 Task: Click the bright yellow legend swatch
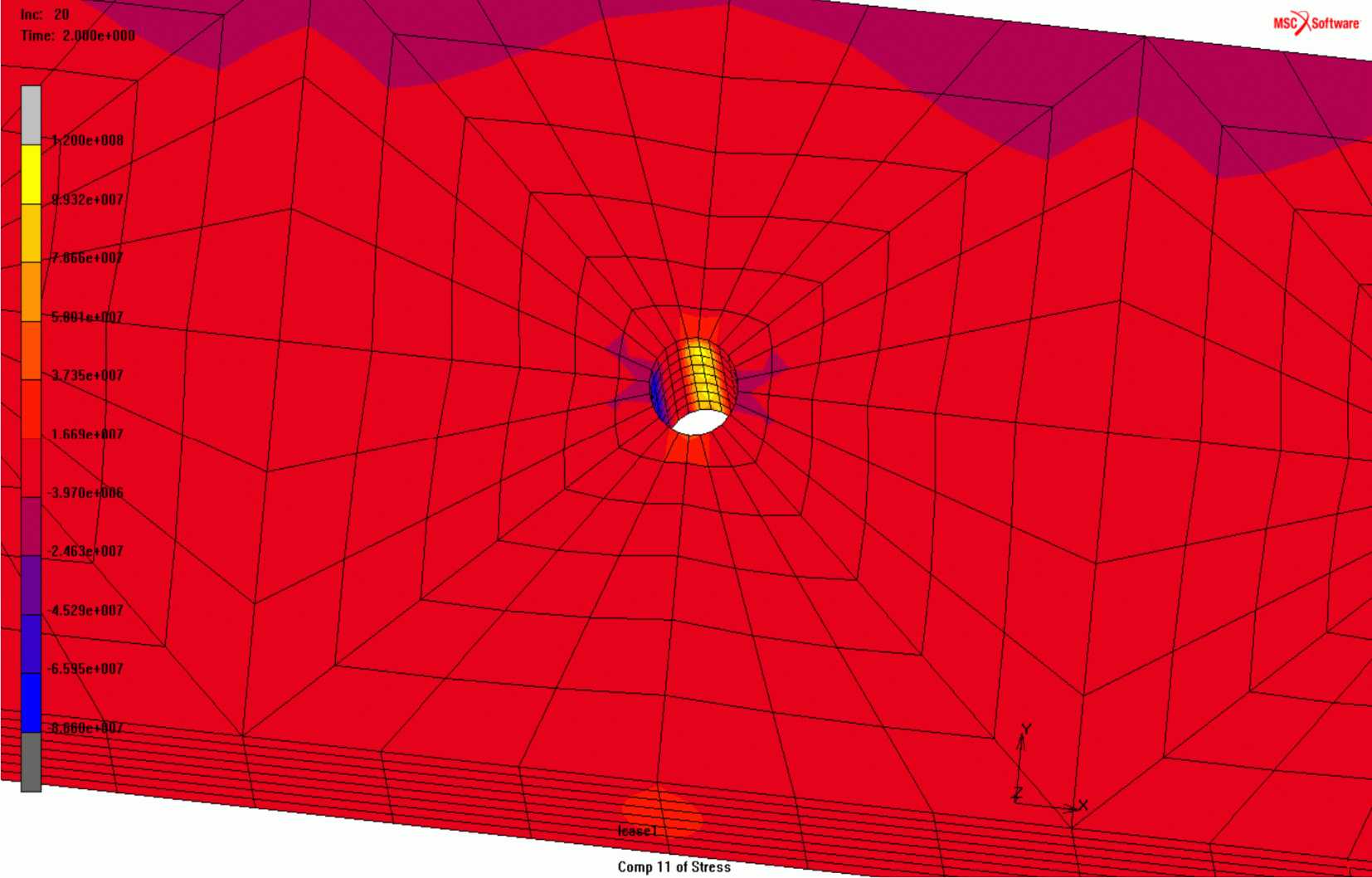click(31, 174)
